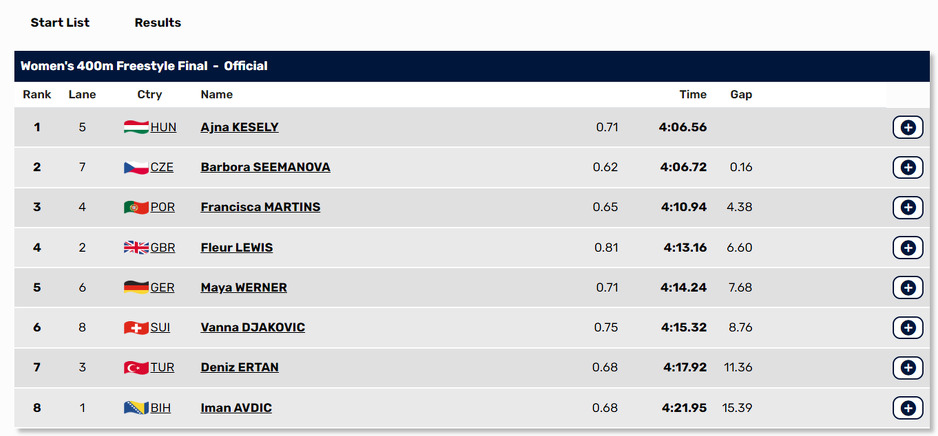Expand Maya Werner's split details
Viewport: 938px width, 436px height.
907,287
